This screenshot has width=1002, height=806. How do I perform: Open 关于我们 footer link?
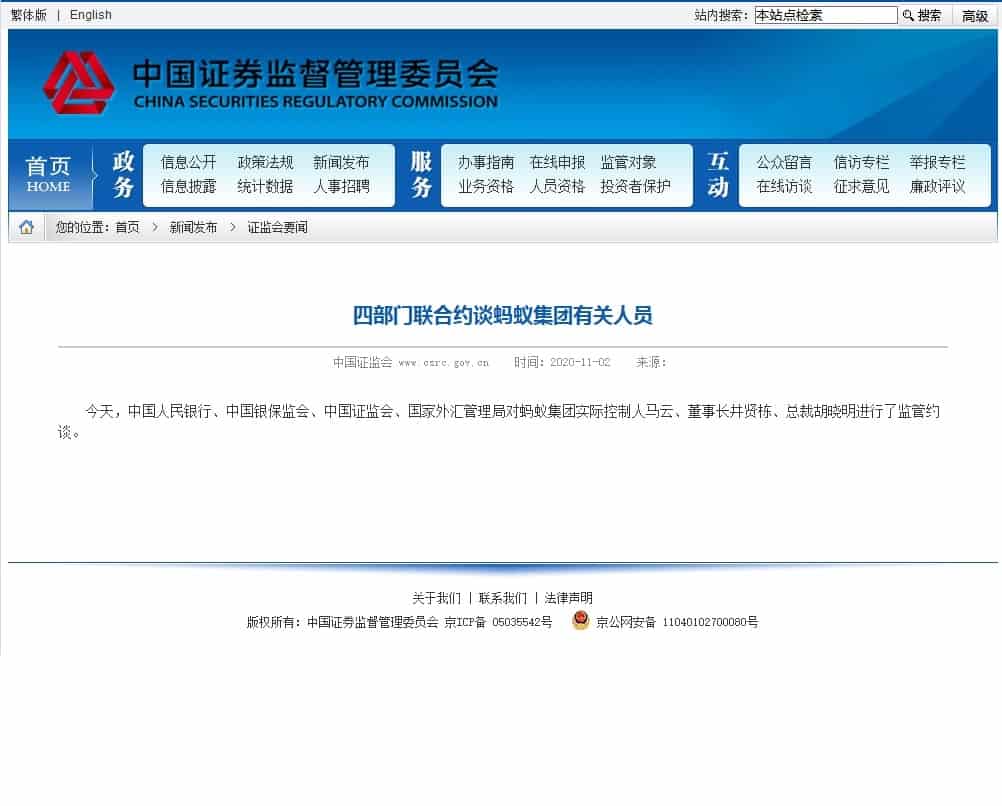[436, 598]
